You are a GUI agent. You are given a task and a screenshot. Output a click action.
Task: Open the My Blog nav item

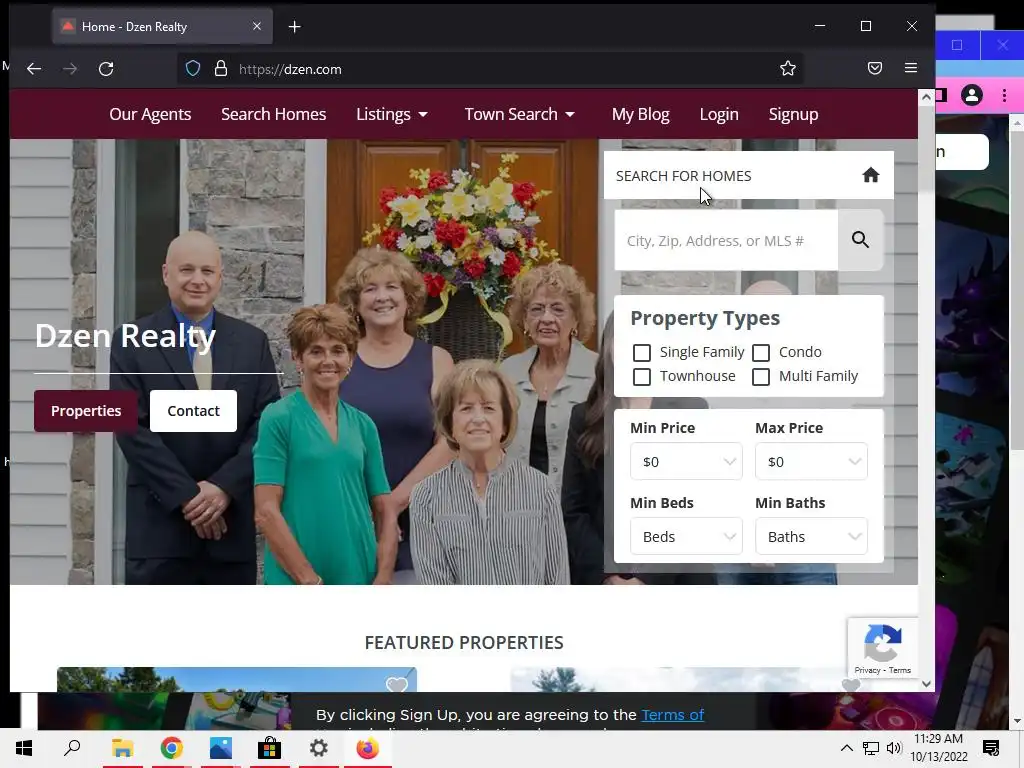pyautogui.click(x=641, y=114)
